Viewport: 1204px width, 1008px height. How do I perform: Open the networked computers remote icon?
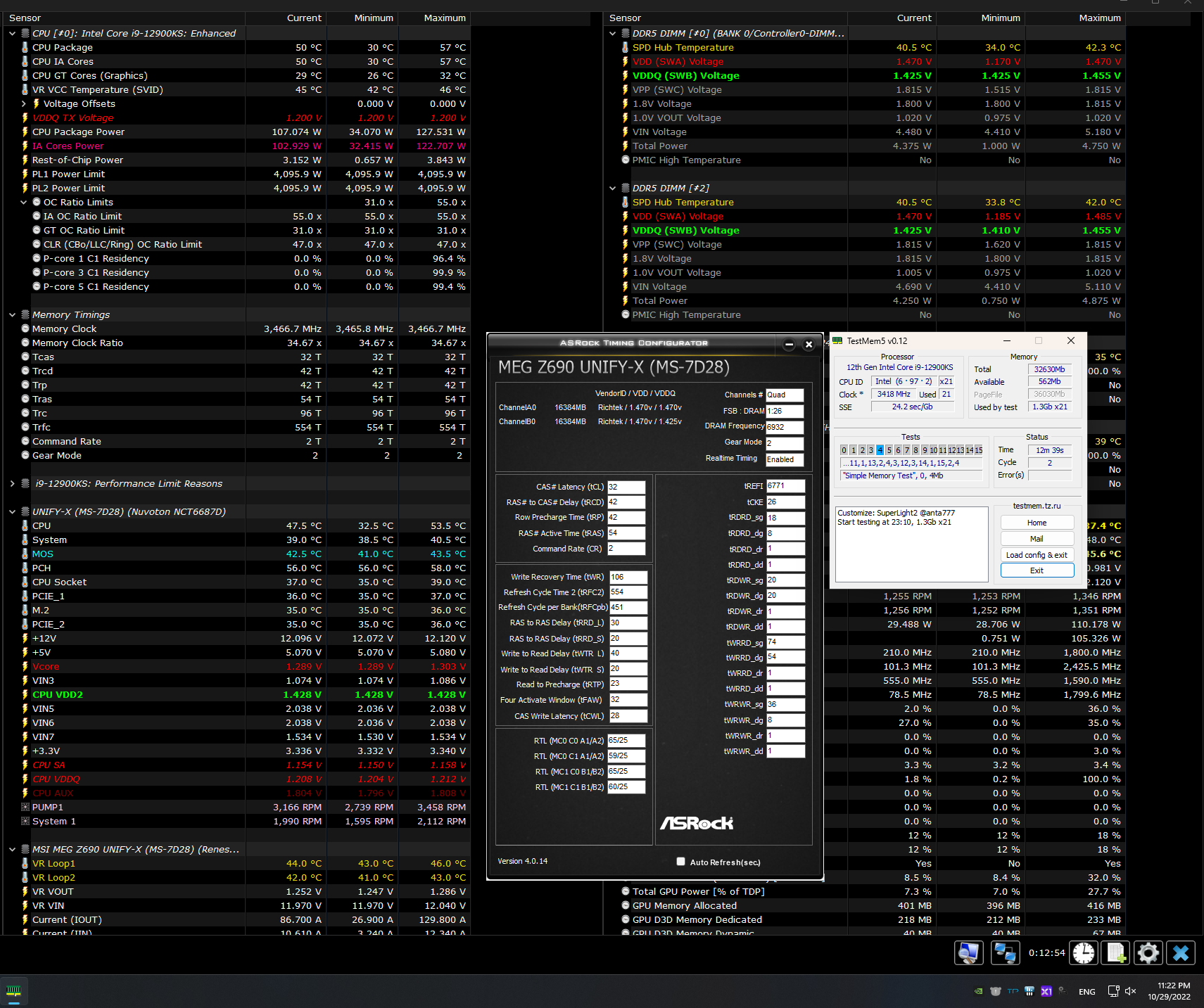coord(1005,953)
